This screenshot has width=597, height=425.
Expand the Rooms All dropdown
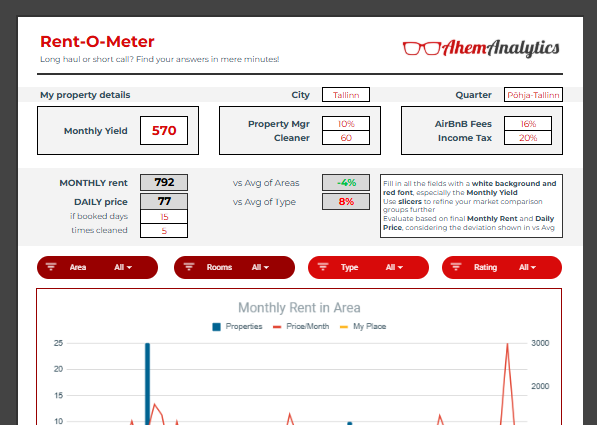pyautogui.click(x=260, y=267)
